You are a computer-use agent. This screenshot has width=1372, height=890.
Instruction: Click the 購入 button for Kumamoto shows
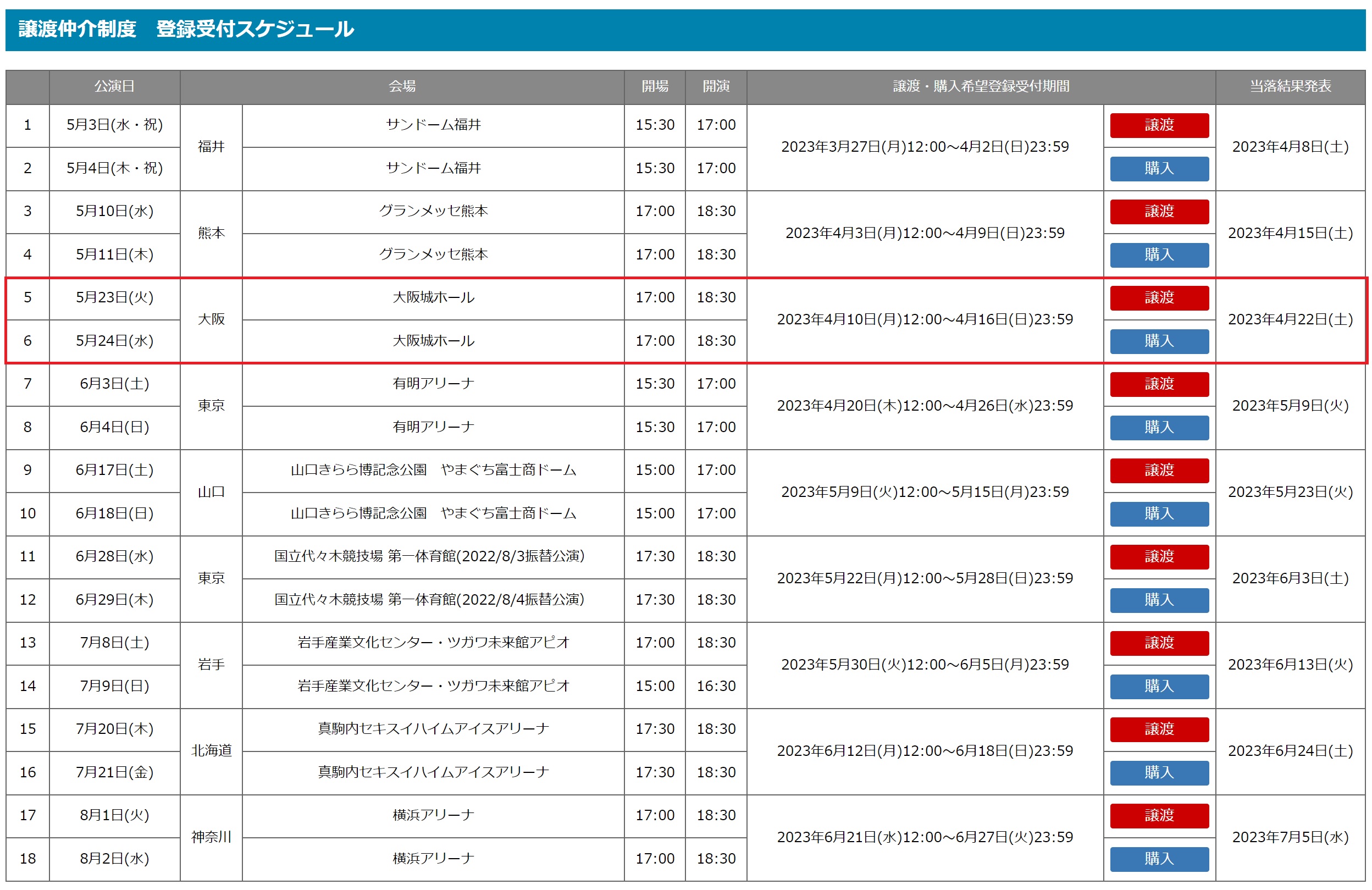click(1159, 255)
